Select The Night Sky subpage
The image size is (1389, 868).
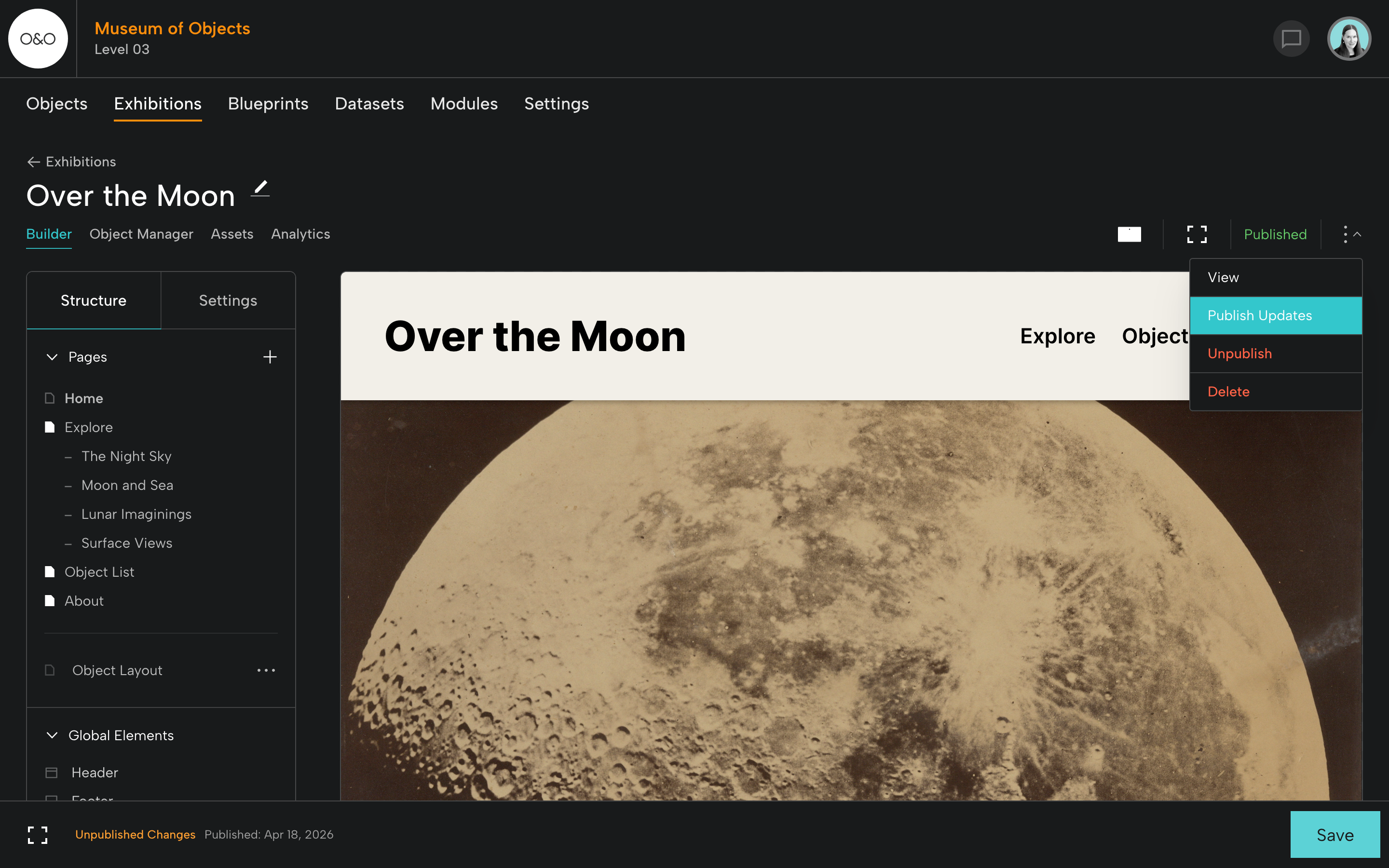pos(126,456)
